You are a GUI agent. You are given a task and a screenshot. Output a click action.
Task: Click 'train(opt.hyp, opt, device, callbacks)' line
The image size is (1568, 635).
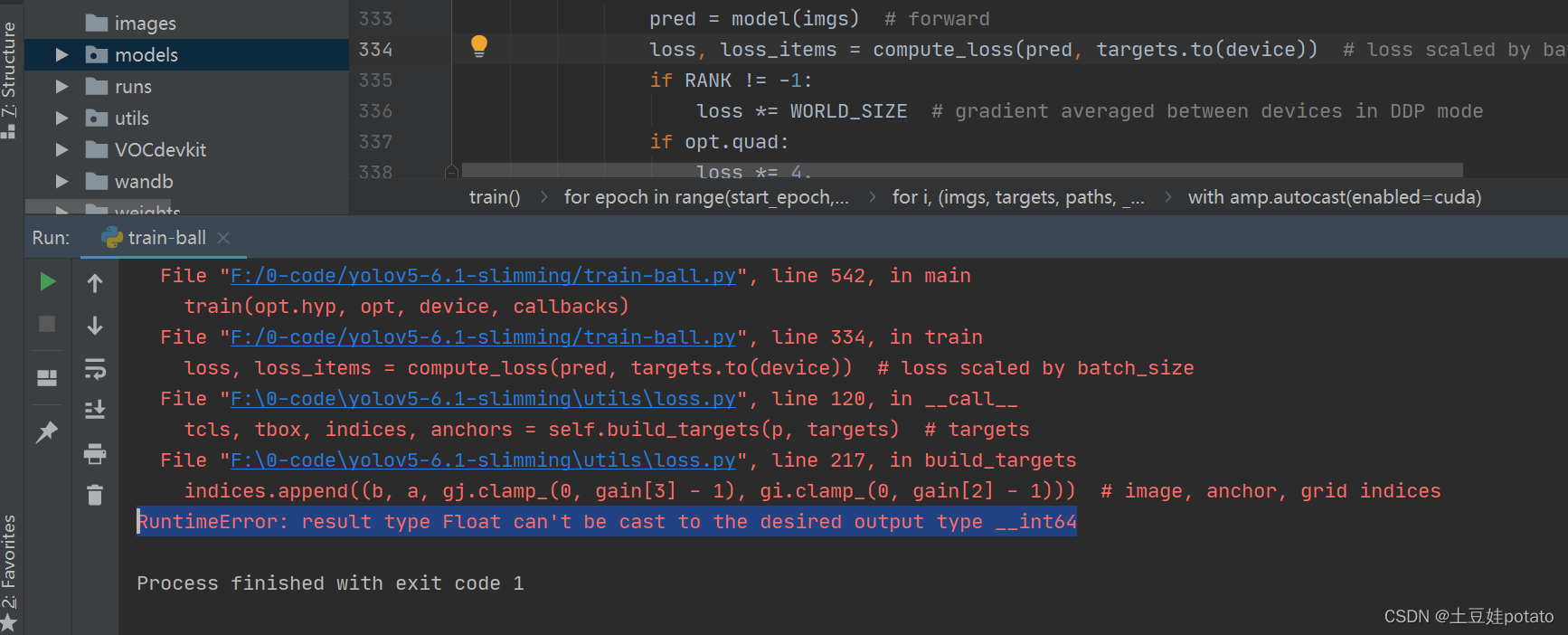point(406,307)
